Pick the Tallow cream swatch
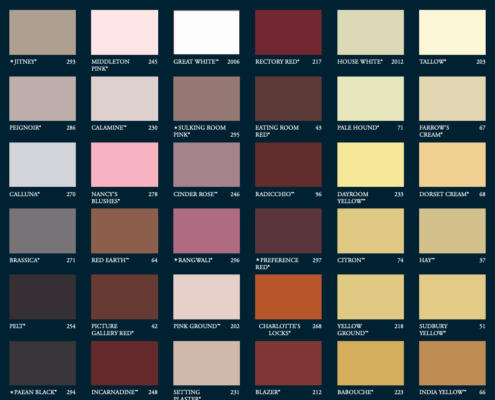495x400 pixels. pos(452,32)
